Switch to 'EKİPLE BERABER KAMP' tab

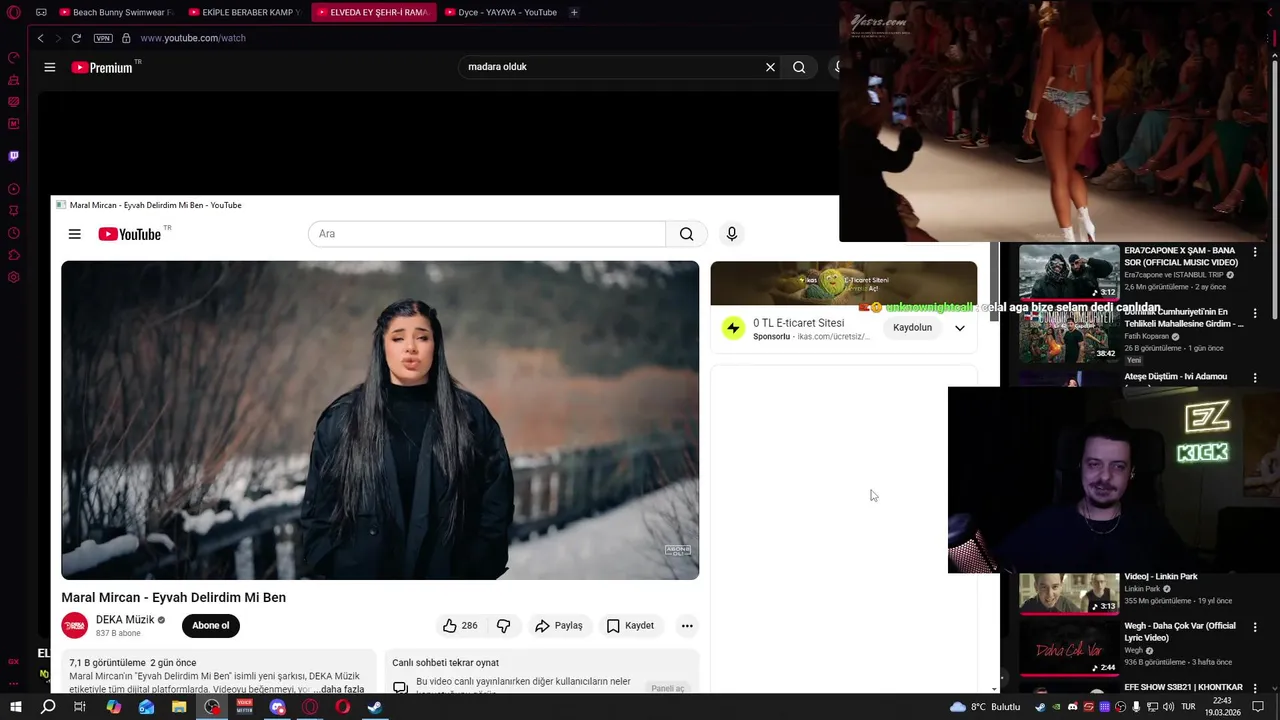(245, 13)
